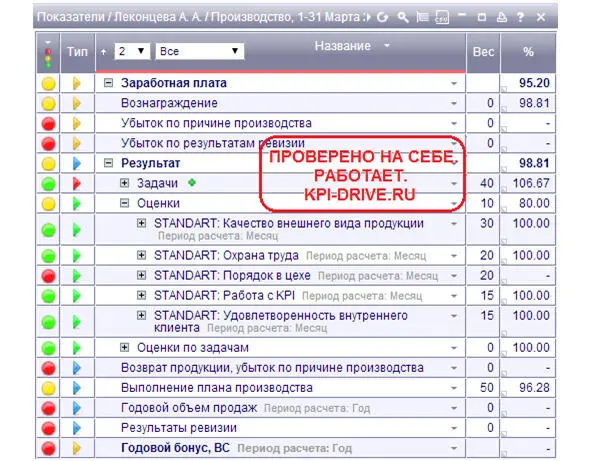Click the traffic light status column header
591x461 pixels.
48,53
